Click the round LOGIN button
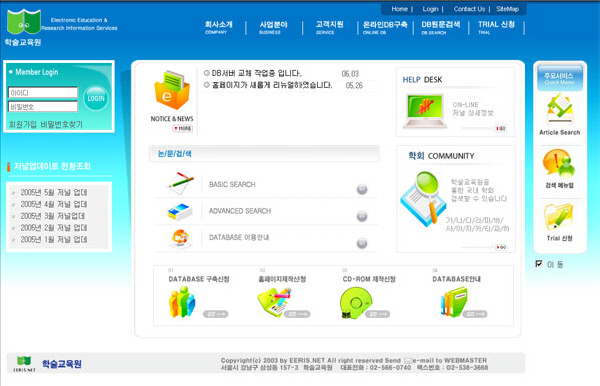This screenshot has height=386, width=600. (96, 98)
